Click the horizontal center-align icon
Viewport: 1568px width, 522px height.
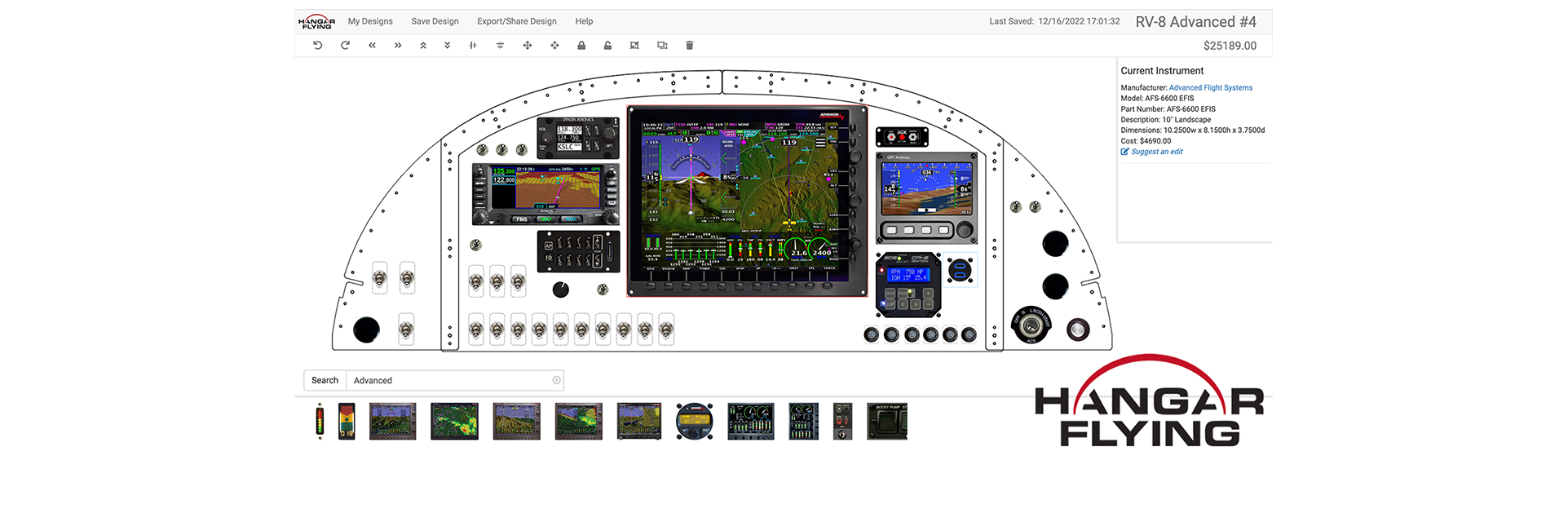click(x=473, y=46)
